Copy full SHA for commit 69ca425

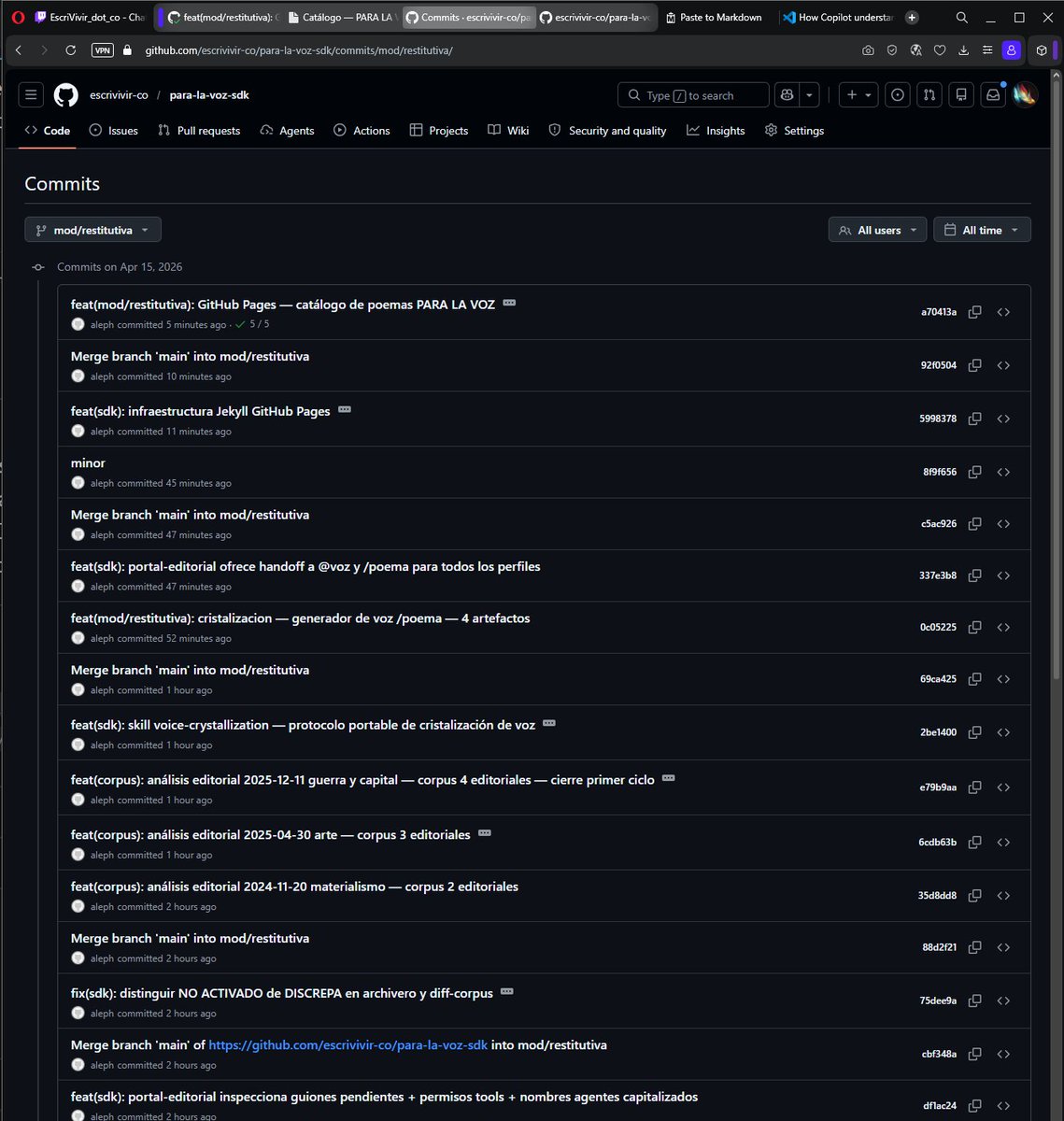click(974, 679)
